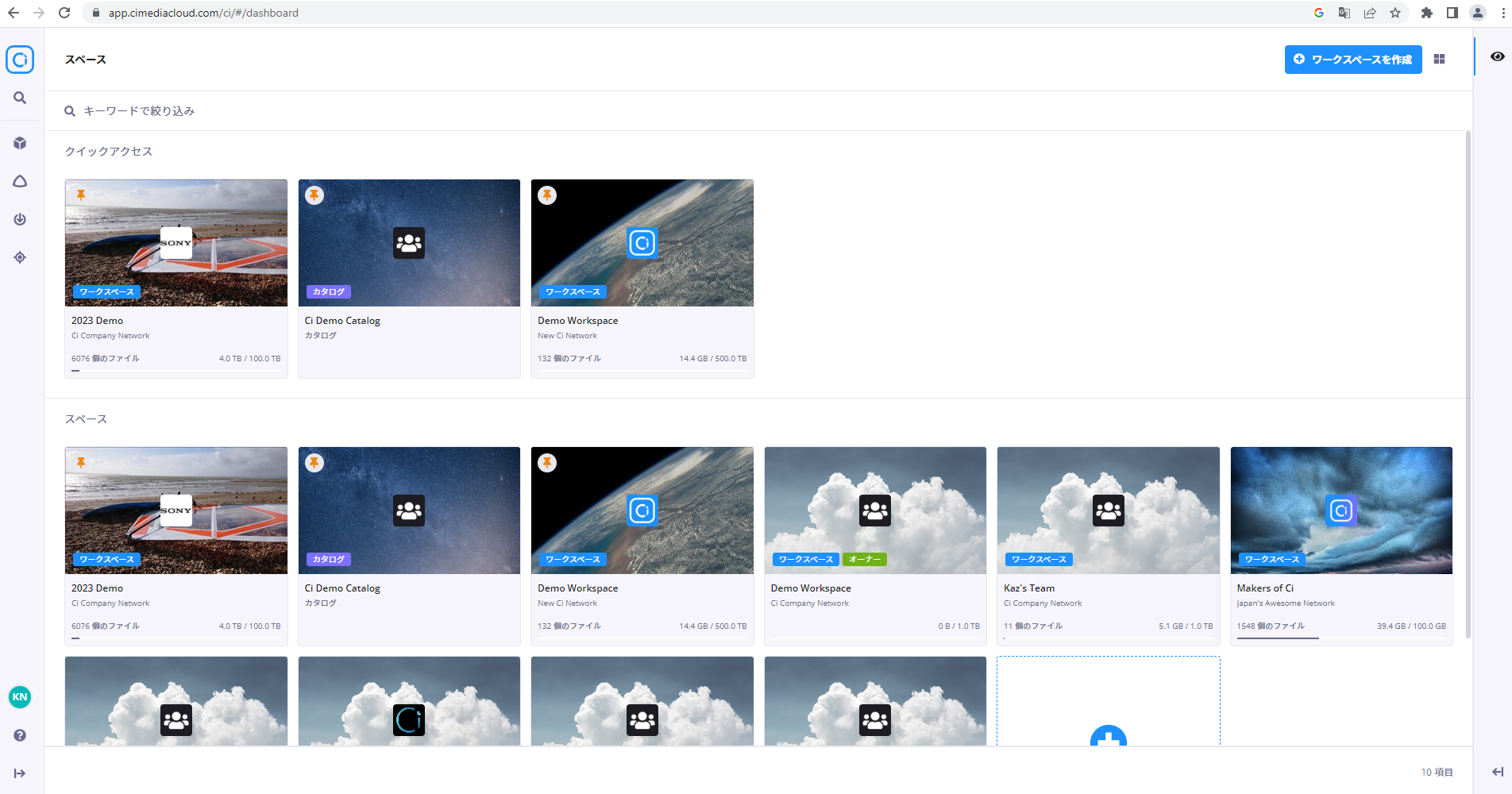The height and width of the screenshot is (794, 1512).
Task: Toggle pin on 2023 Demo in Spaces list
Action: coord(81,462)
